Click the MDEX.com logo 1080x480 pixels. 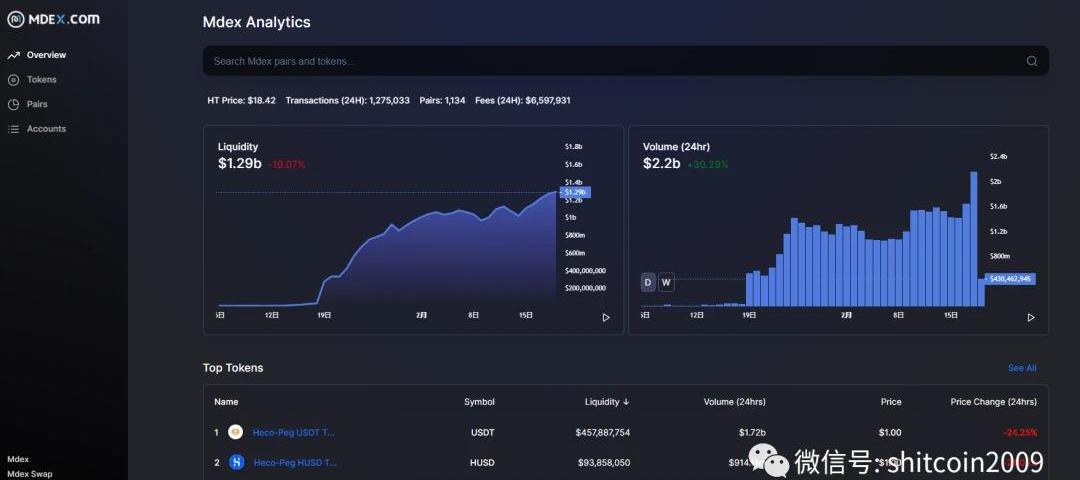coord(53,19)
